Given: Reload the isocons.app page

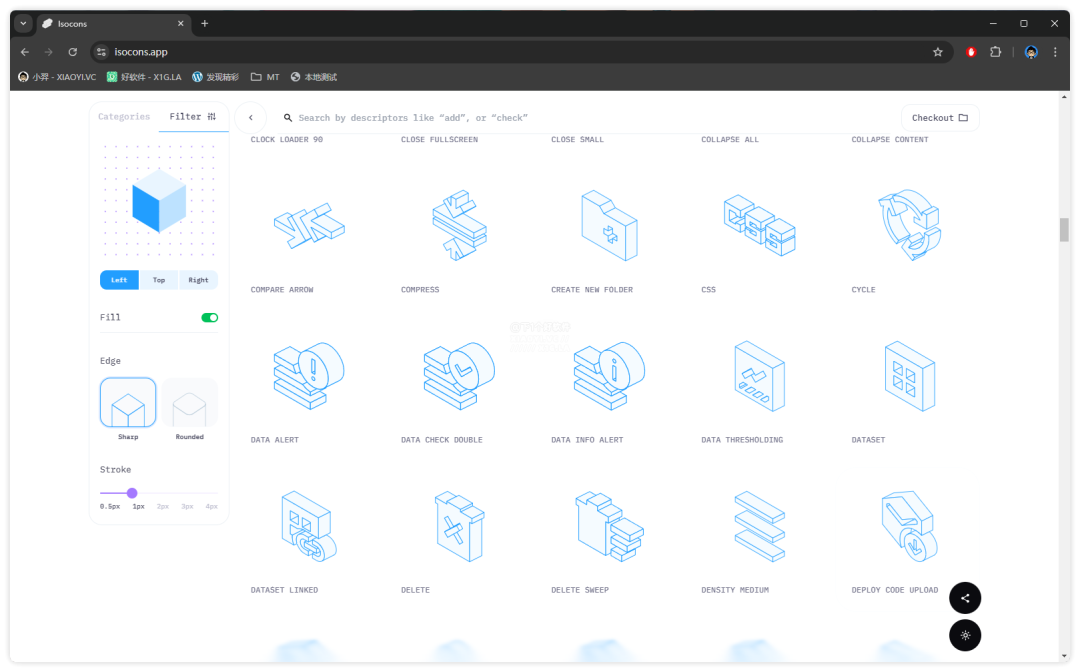Looking at the screenshot, I should (72, 52).
